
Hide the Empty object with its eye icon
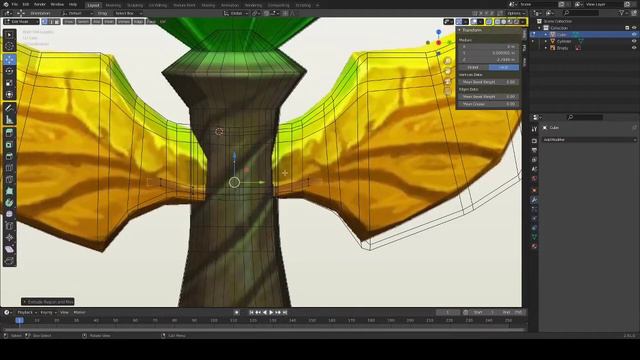click(634, 48)
